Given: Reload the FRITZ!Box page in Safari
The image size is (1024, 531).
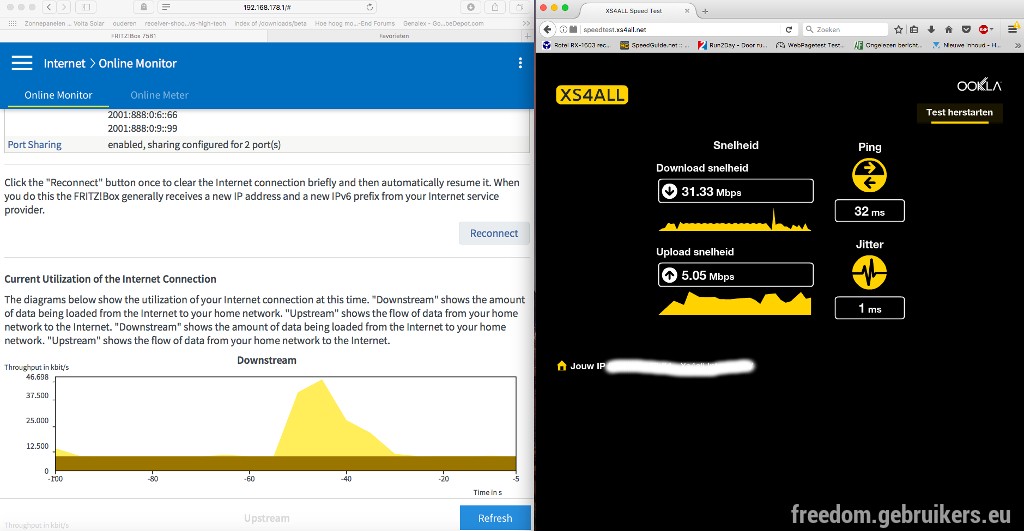Looking at the screenshot, I should pos(370,7).
